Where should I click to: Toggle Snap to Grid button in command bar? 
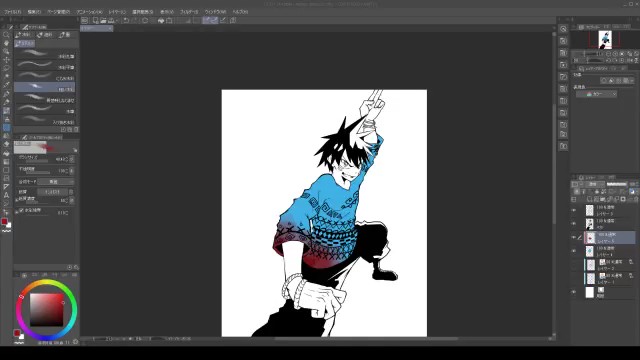223,20
